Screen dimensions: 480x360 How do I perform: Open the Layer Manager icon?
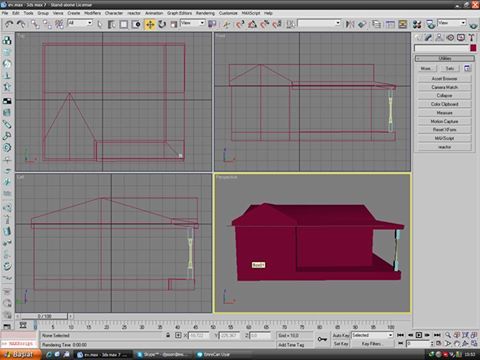click(377, 24)
